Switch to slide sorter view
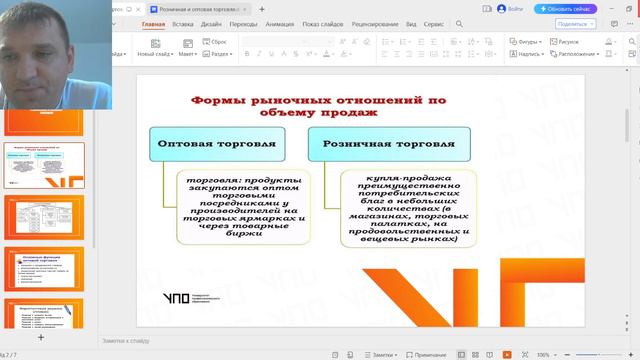 coord(476,355)
